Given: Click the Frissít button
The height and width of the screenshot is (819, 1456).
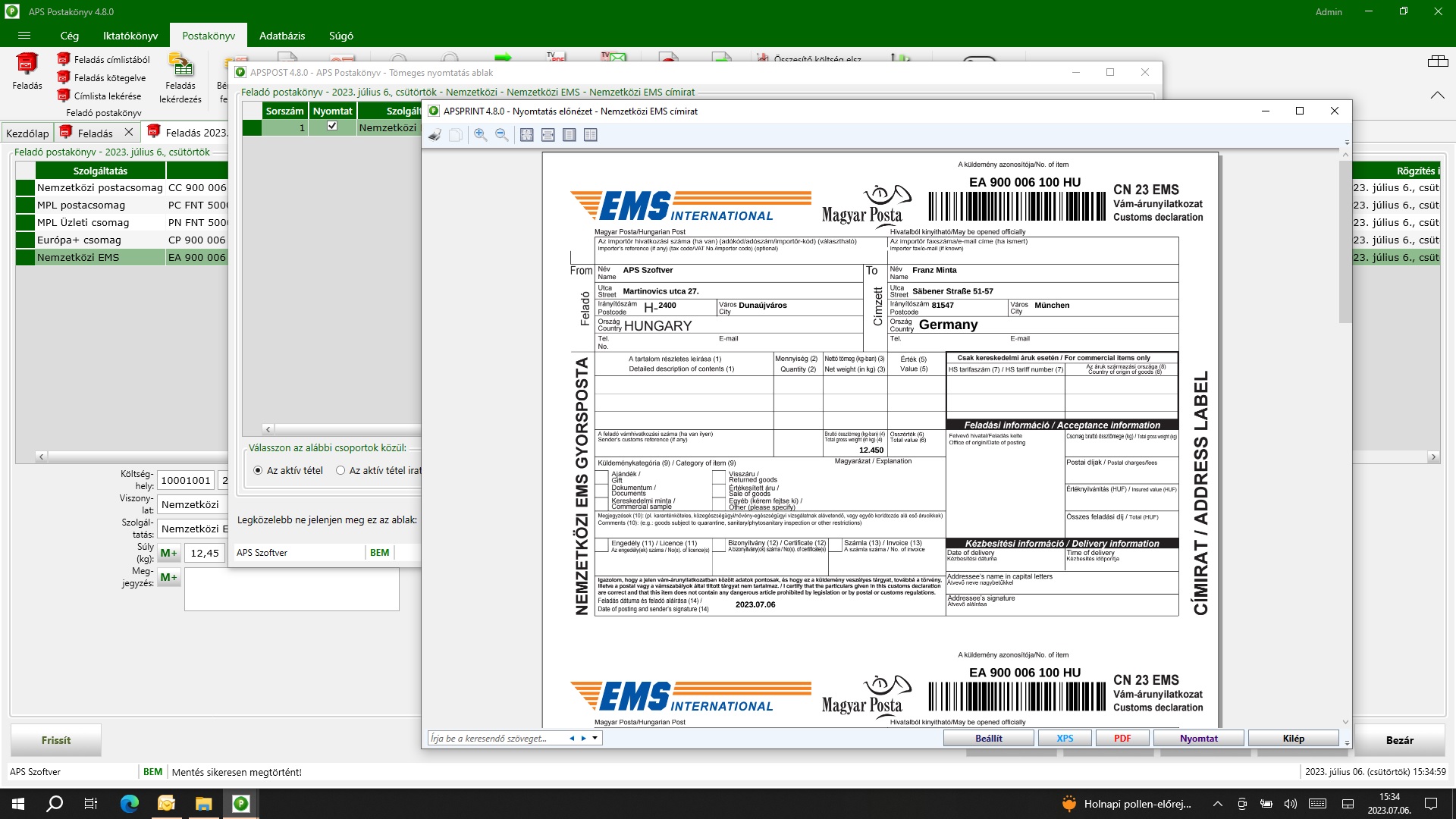Looking at the screenshot, I should pyautogui.click(x=56, y=740).
